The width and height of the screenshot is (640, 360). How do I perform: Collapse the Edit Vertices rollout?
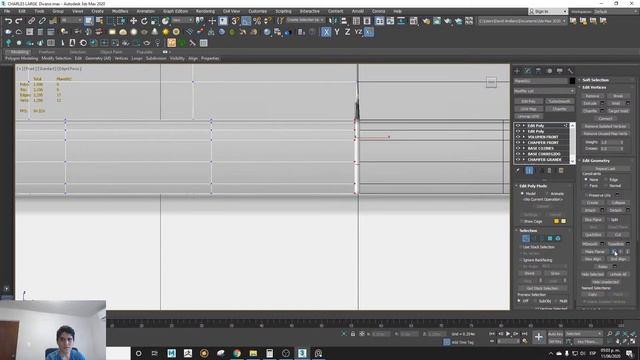594,87
